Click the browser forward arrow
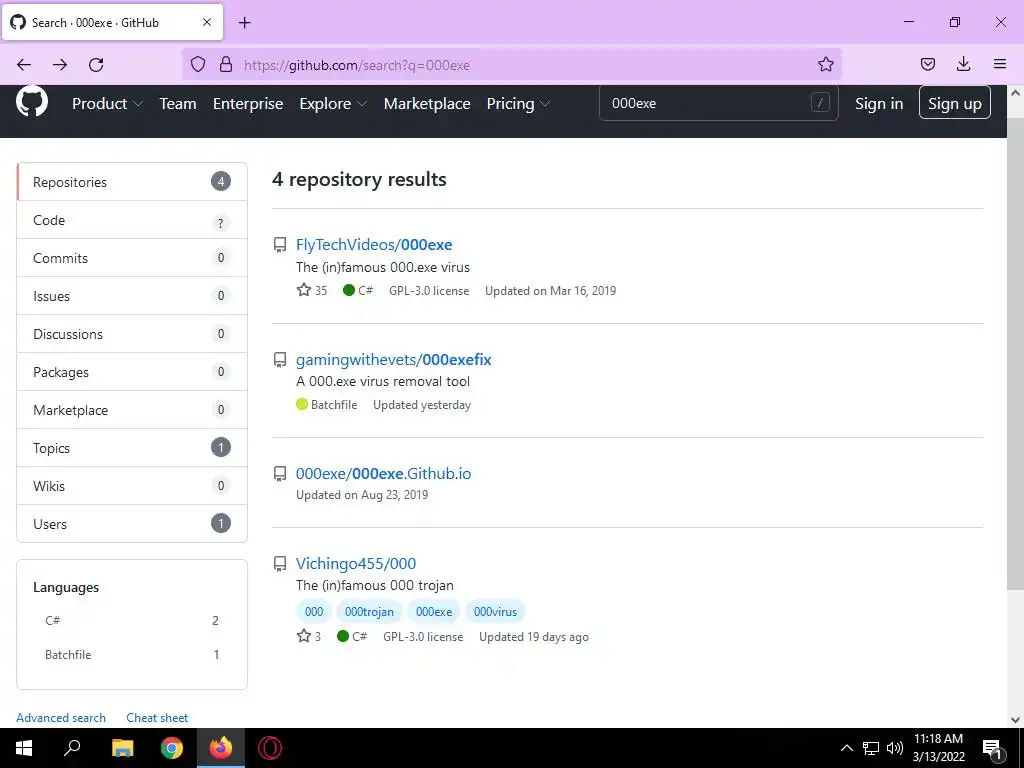The width and height of the screenshot is (1024, 768). [x=60, y=65]
